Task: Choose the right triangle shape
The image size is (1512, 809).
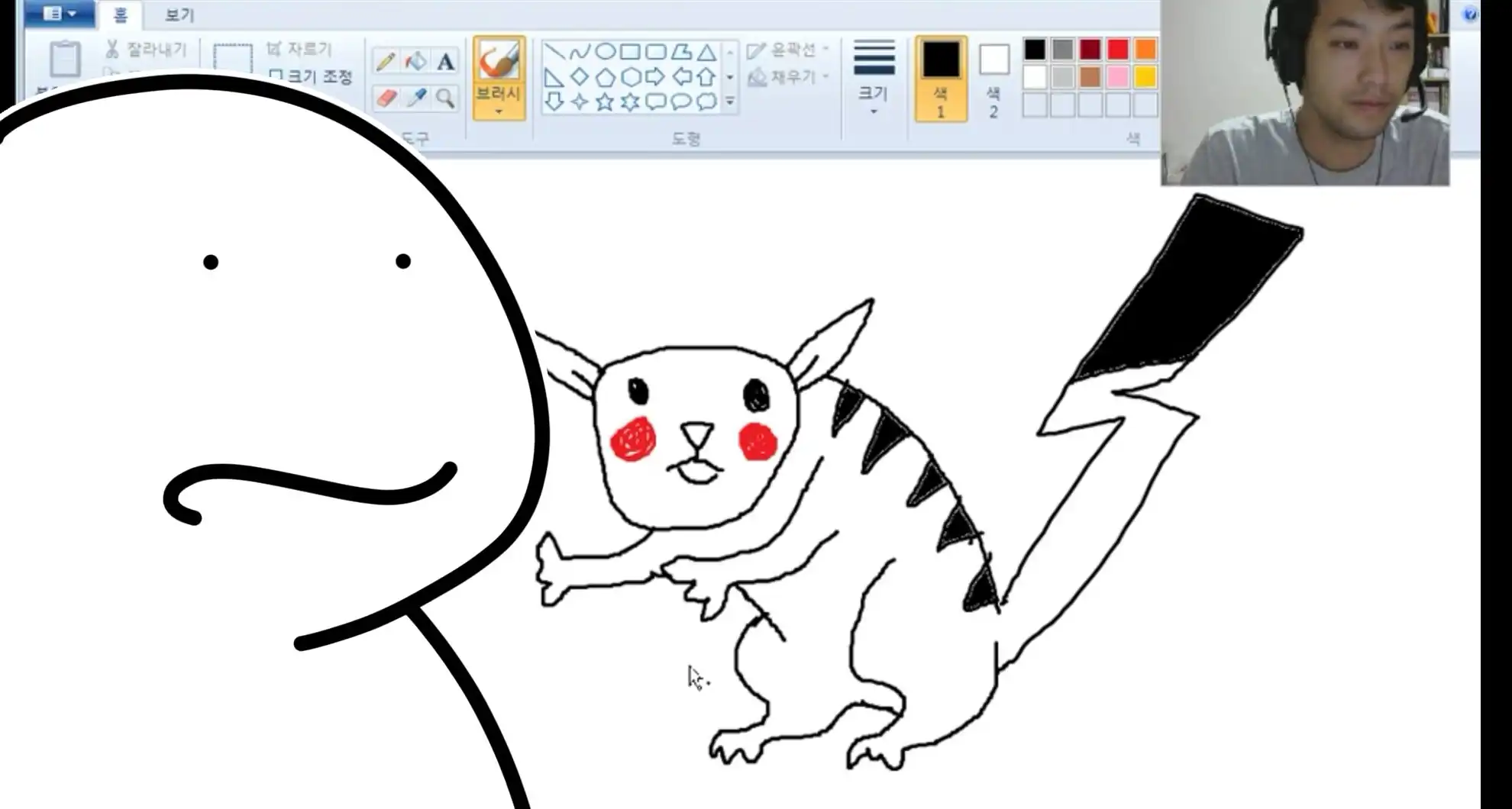Action: 554,77
